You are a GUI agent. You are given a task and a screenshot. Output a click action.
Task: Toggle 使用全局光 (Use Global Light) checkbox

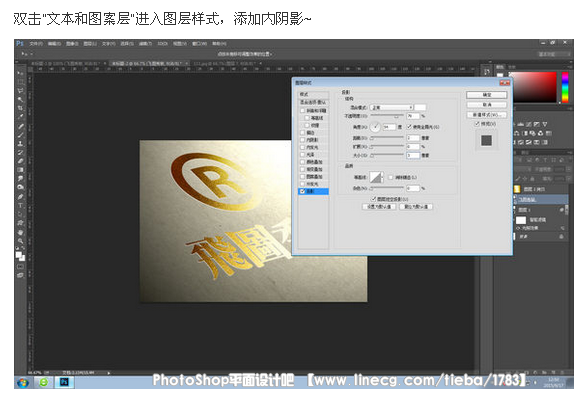click(409, 127)
